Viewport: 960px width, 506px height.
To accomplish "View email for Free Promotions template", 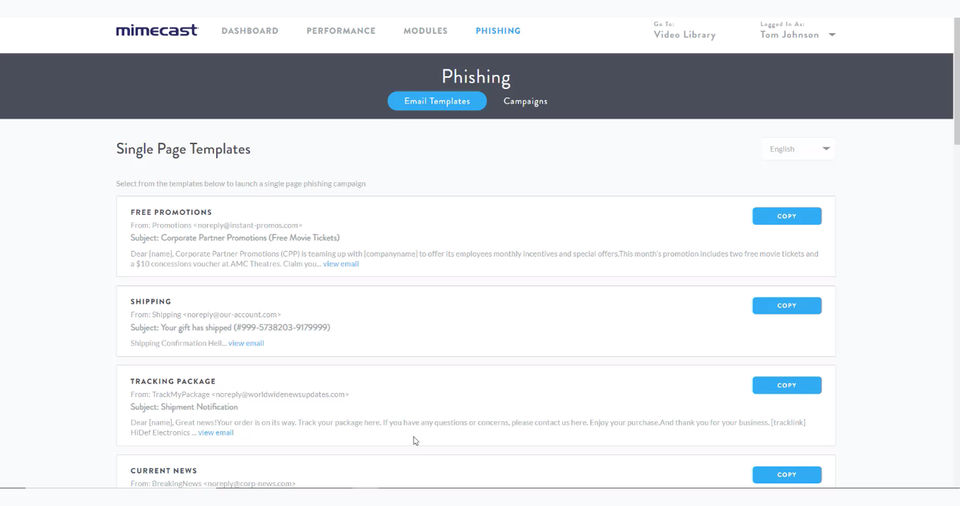I will [341, 264].
